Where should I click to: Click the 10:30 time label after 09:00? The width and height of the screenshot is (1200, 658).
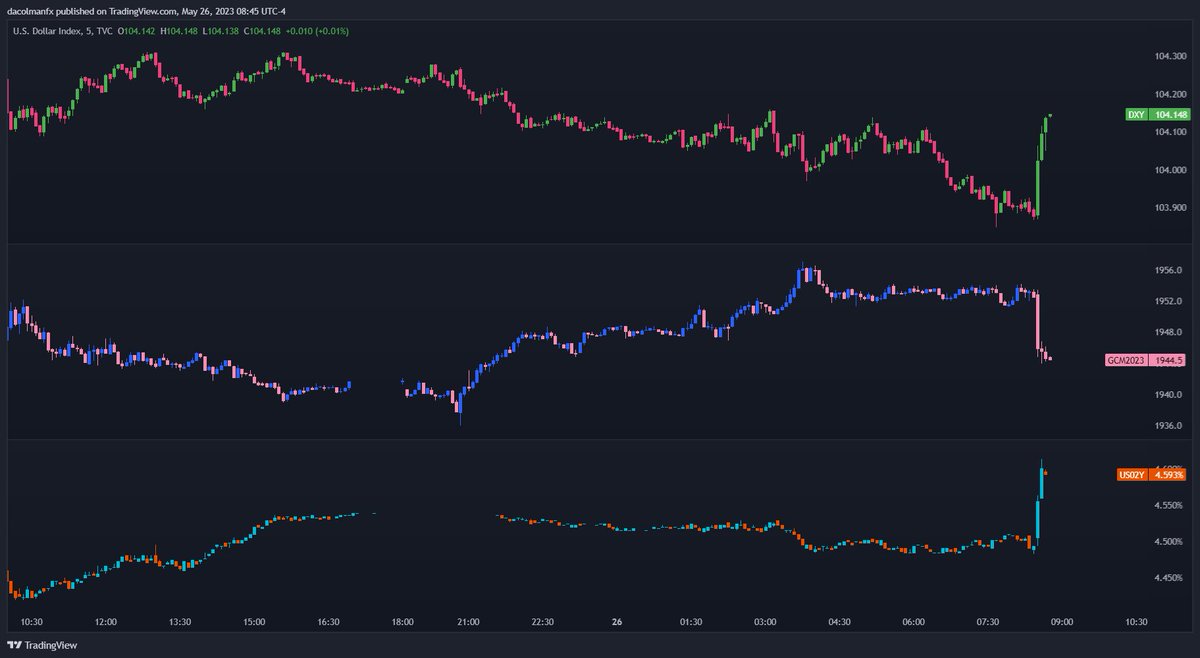[x=1135, y=621]
